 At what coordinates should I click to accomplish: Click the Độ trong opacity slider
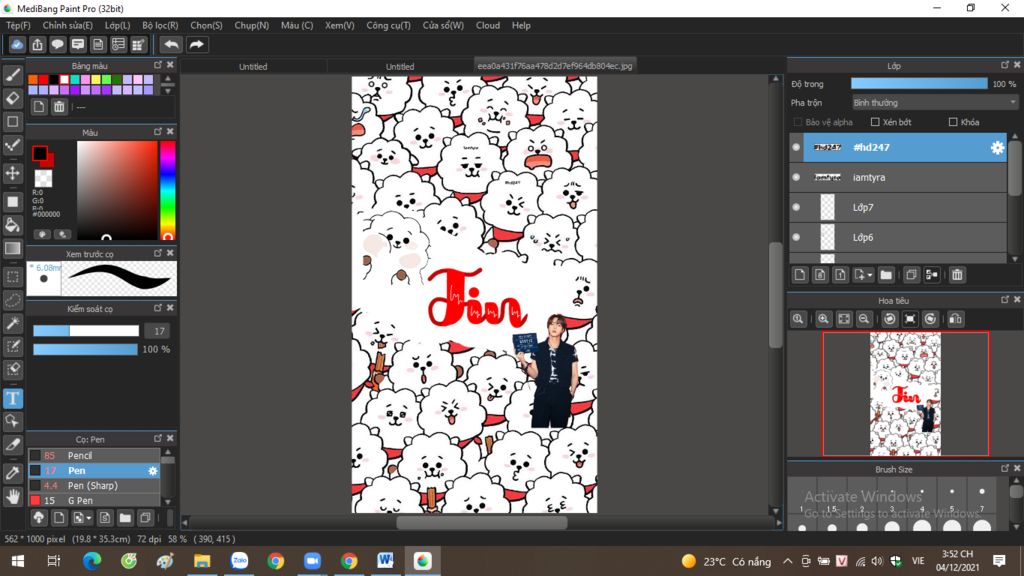919,84
